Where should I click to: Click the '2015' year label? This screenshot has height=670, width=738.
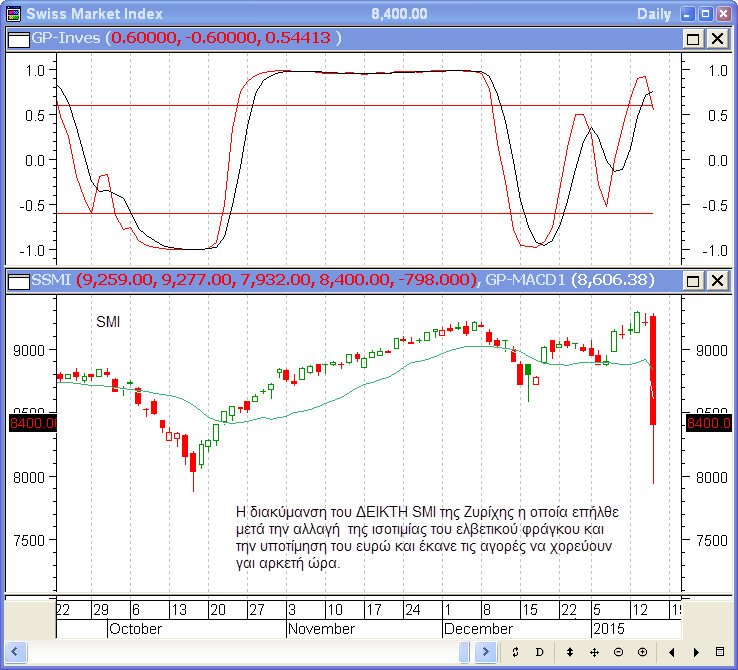[x=609, y=629]
